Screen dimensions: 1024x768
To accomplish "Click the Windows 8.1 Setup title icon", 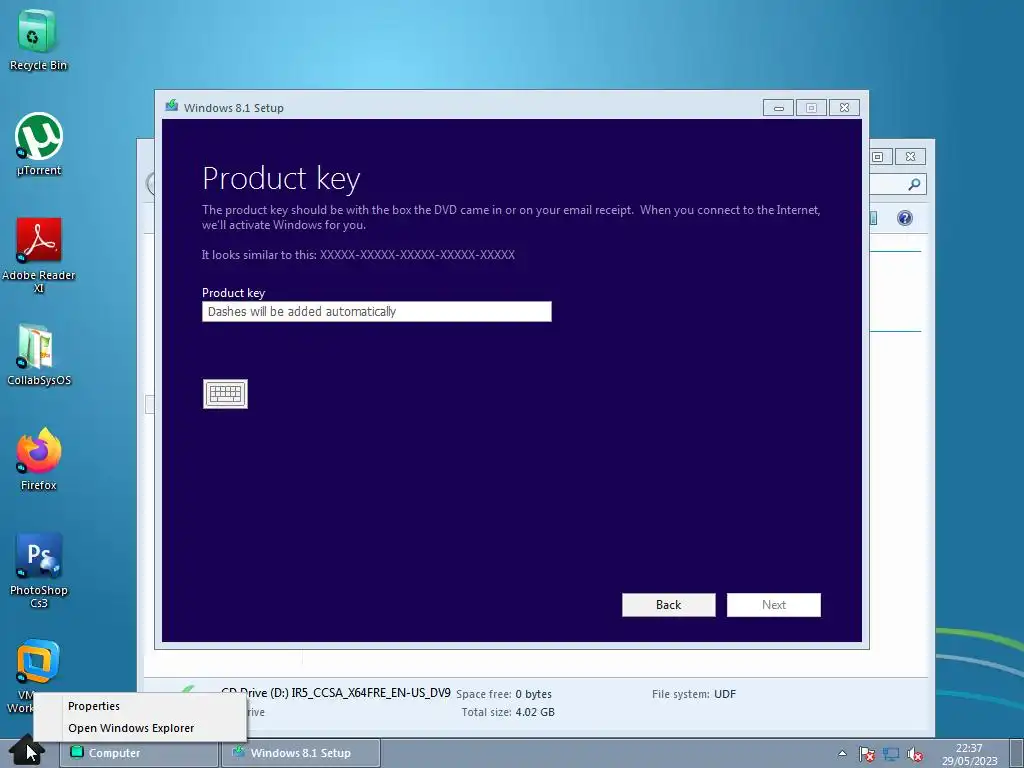I will tap(172, 106).
